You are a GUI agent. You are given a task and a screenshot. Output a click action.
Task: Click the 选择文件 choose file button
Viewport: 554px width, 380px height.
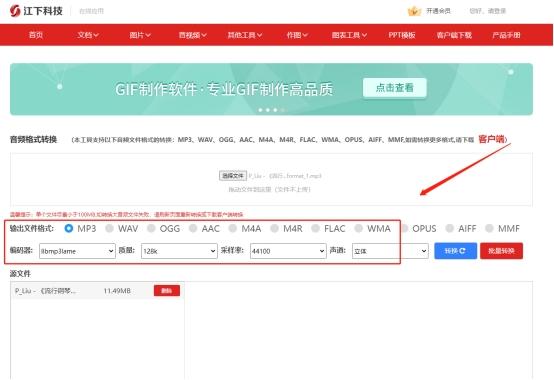[232, 176]
